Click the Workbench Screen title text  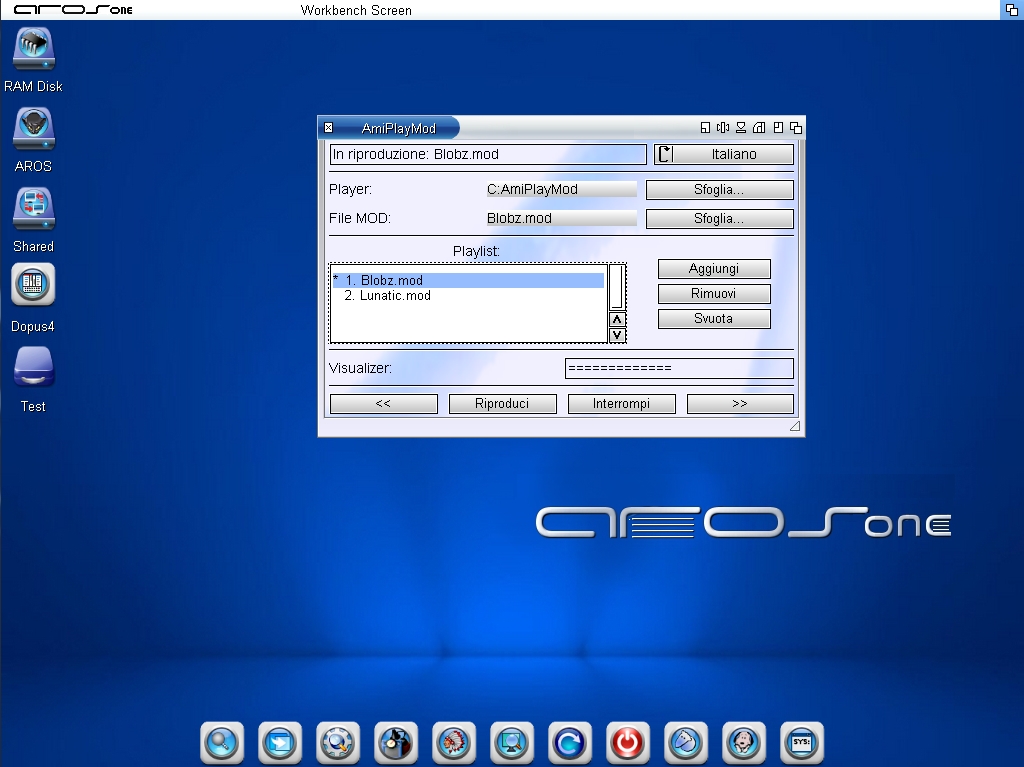click(x=356, y=10)
